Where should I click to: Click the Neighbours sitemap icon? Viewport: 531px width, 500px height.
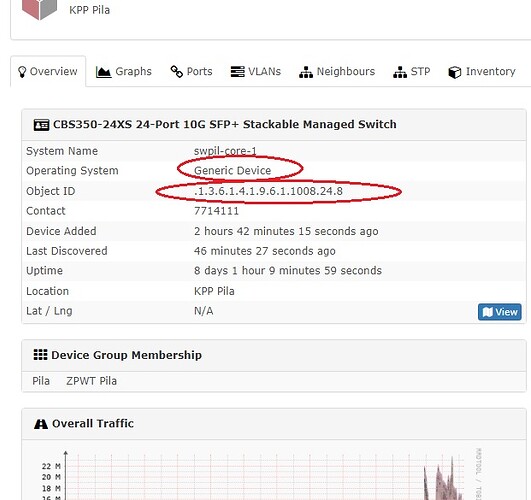[306, 72]
